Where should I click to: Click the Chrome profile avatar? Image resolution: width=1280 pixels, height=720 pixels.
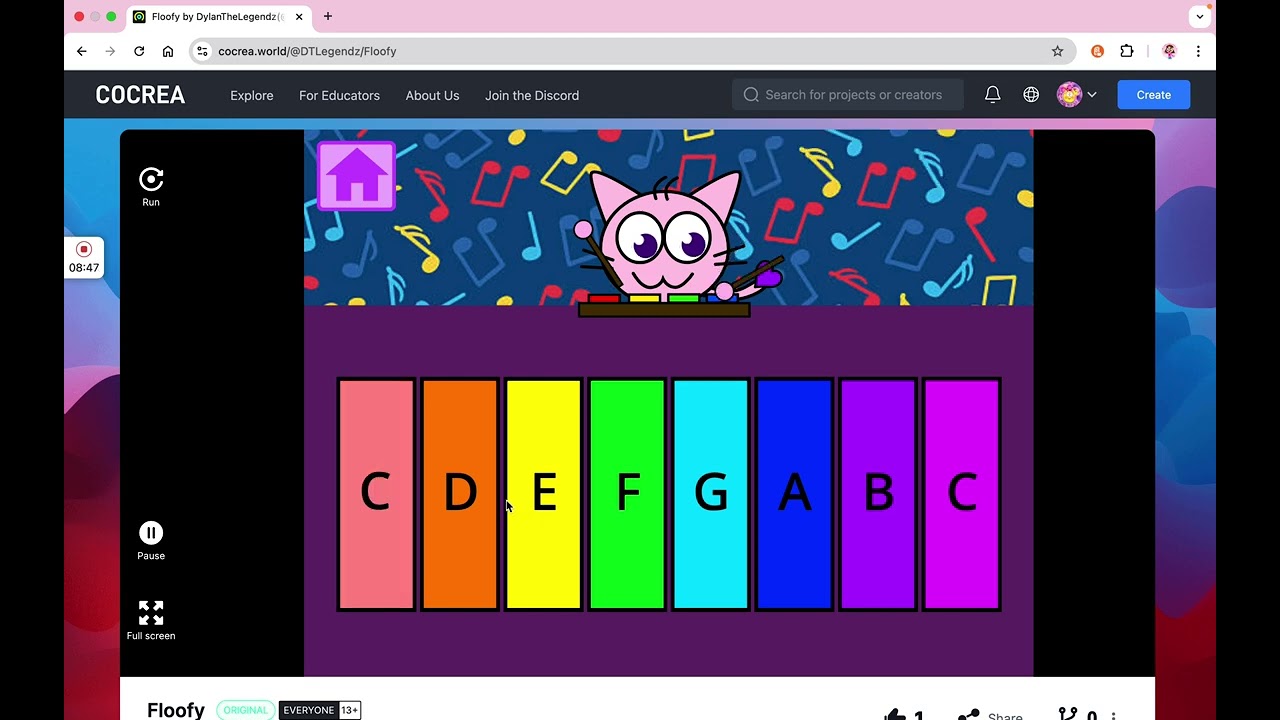click(x=1169, y=51)
